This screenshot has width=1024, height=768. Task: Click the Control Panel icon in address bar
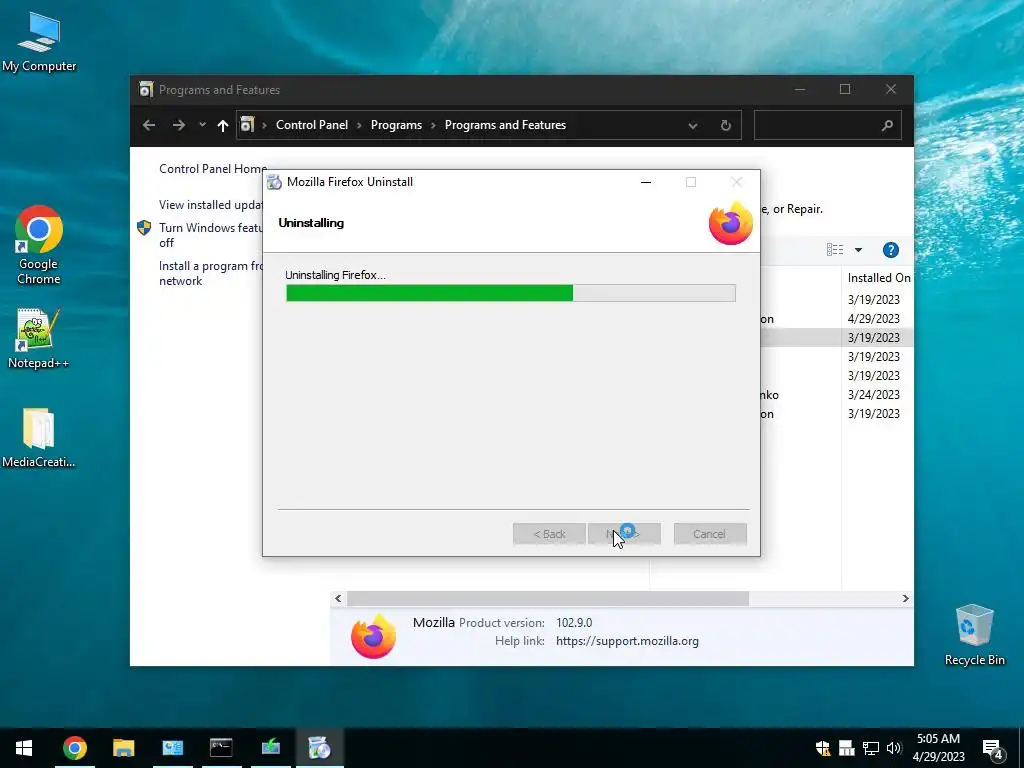[247, 125]
